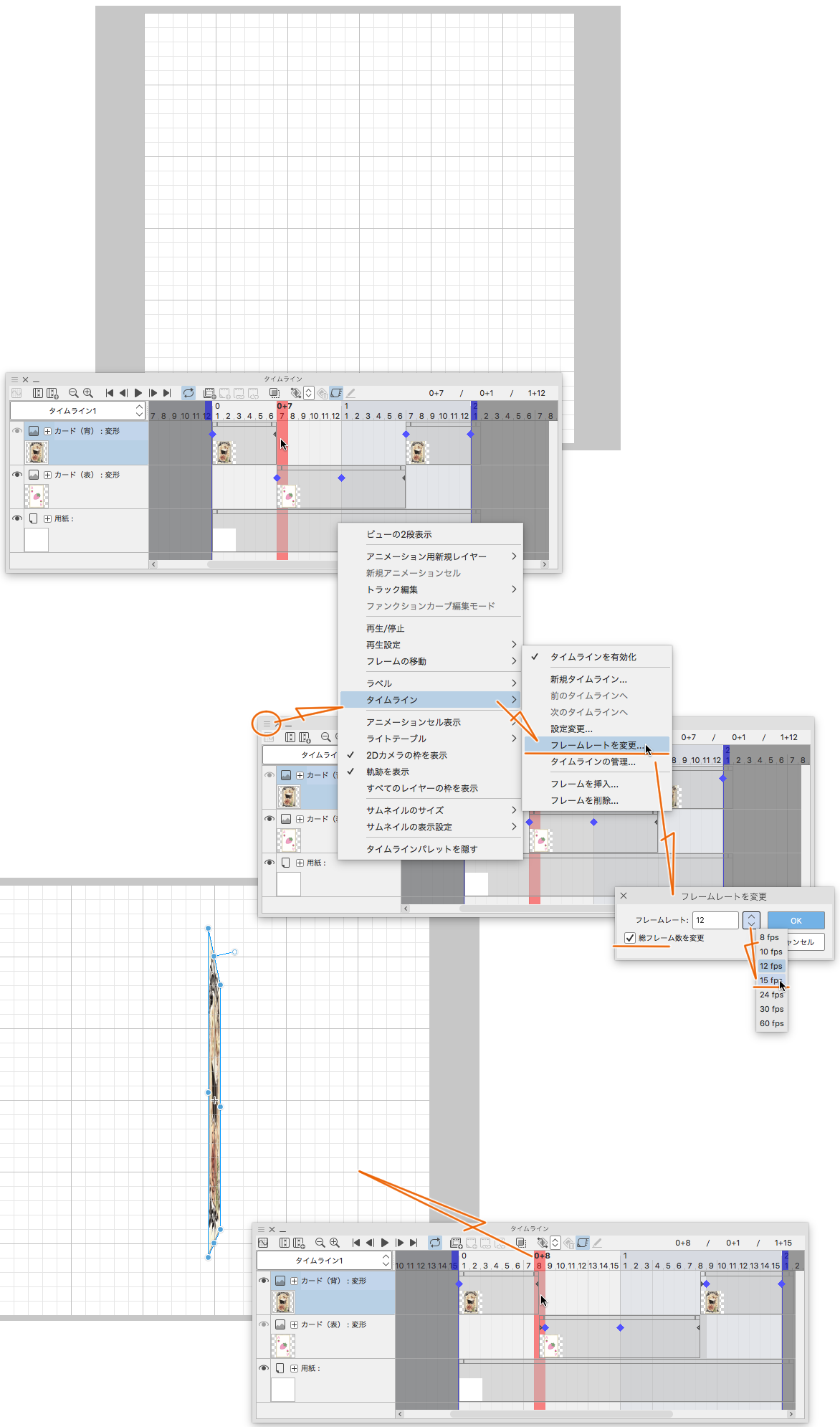Choose フレームを挿入... in submenu

(x=597, y=784)
